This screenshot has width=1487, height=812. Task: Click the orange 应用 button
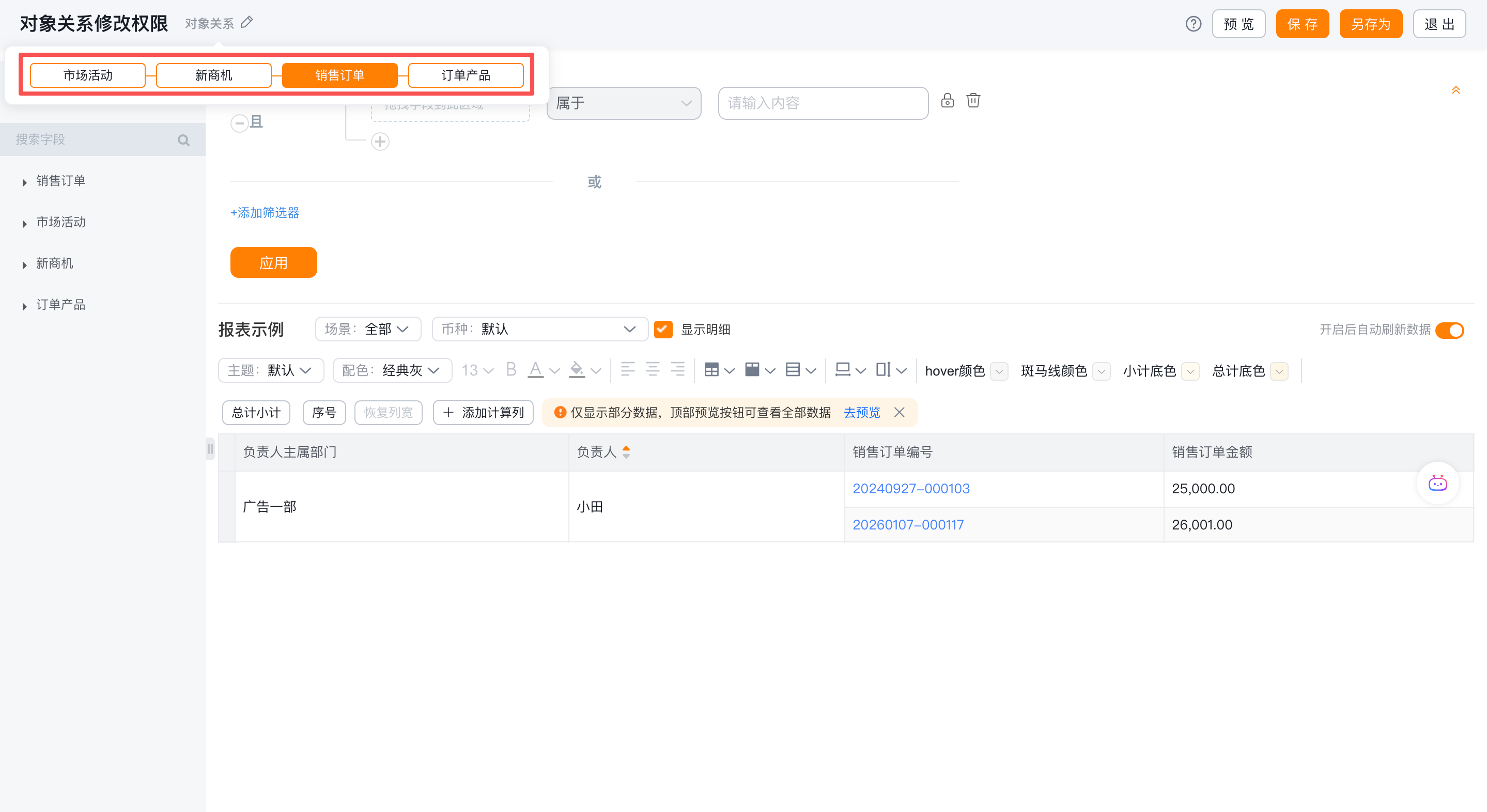click(x=274, y=262)
